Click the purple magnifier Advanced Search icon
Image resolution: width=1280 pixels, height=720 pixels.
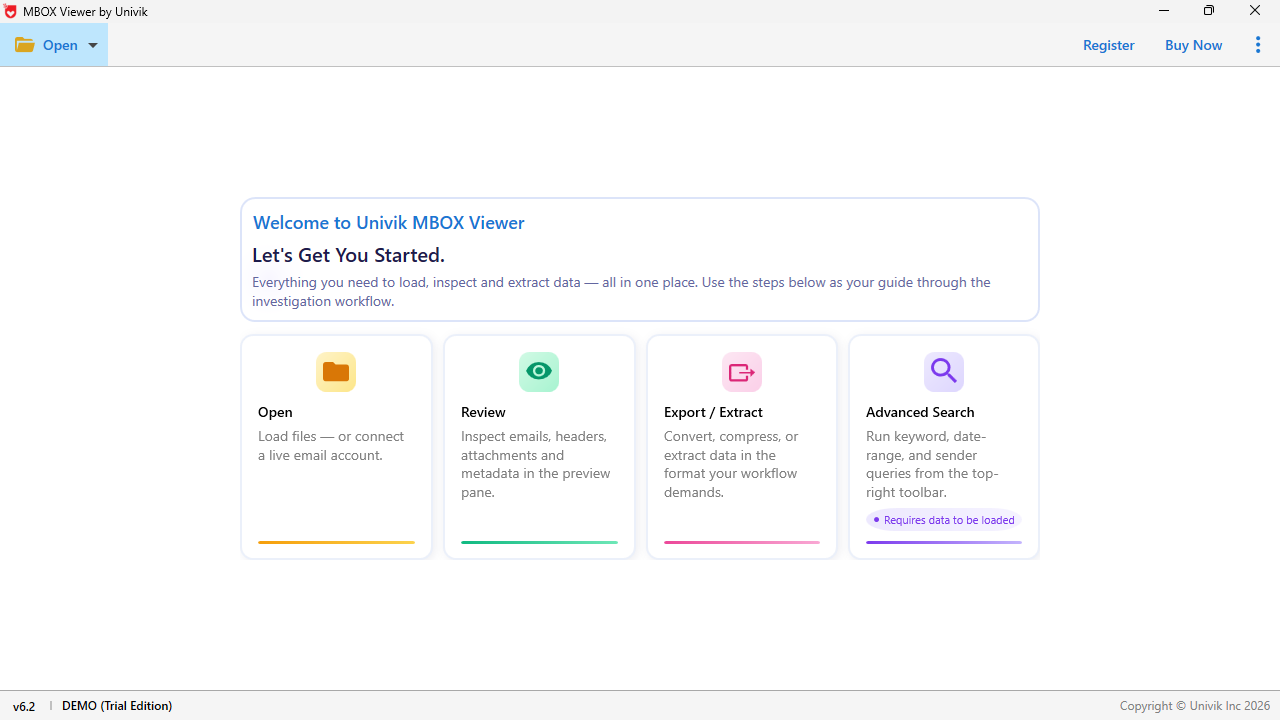click(x=944, y=372)
